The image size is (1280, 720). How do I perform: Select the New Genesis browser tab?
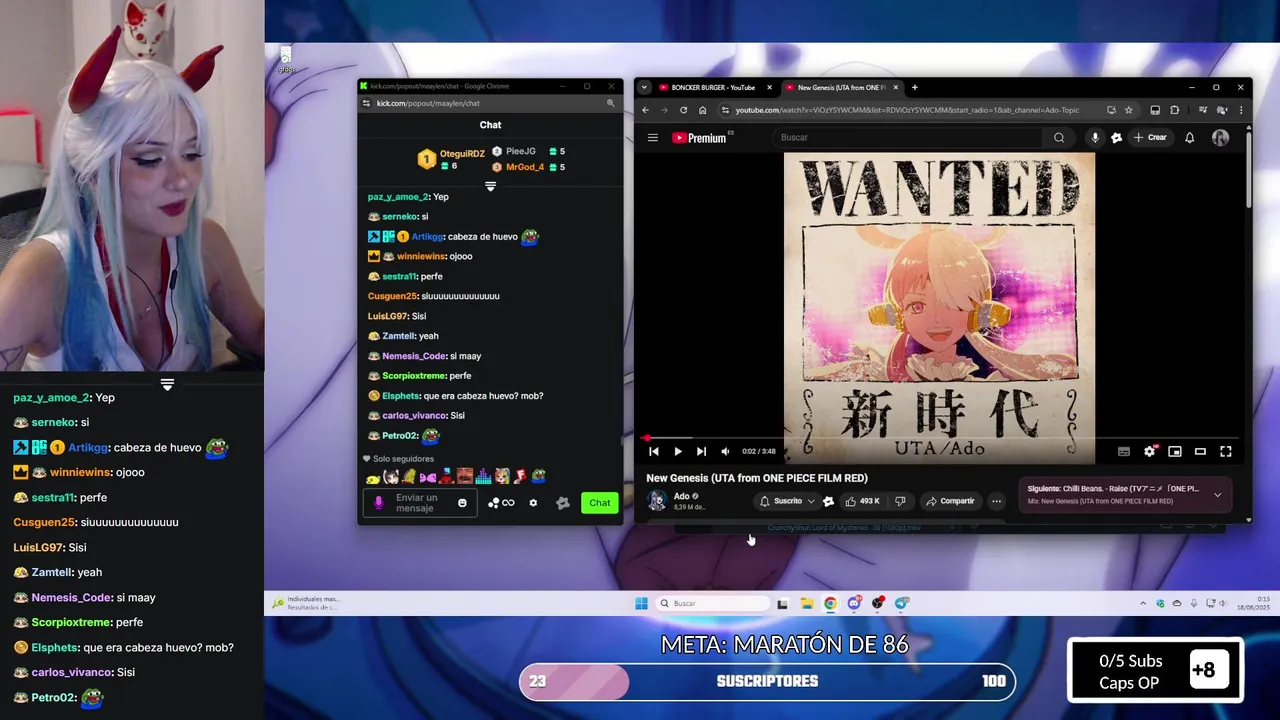(842, 88)
